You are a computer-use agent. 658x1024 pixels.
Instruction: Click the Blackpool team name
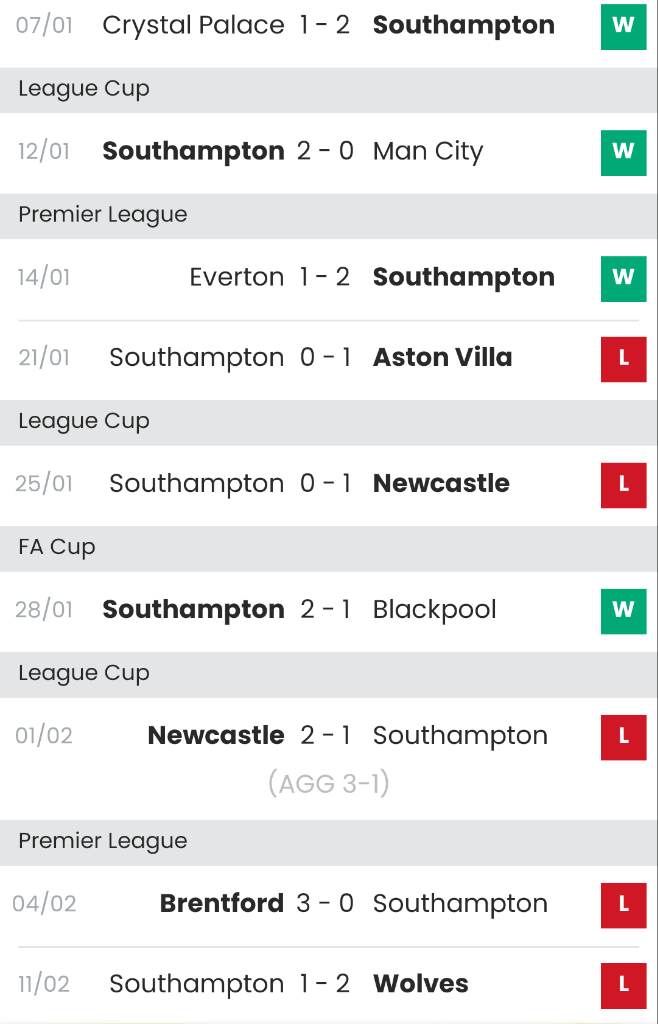(434, 610)
